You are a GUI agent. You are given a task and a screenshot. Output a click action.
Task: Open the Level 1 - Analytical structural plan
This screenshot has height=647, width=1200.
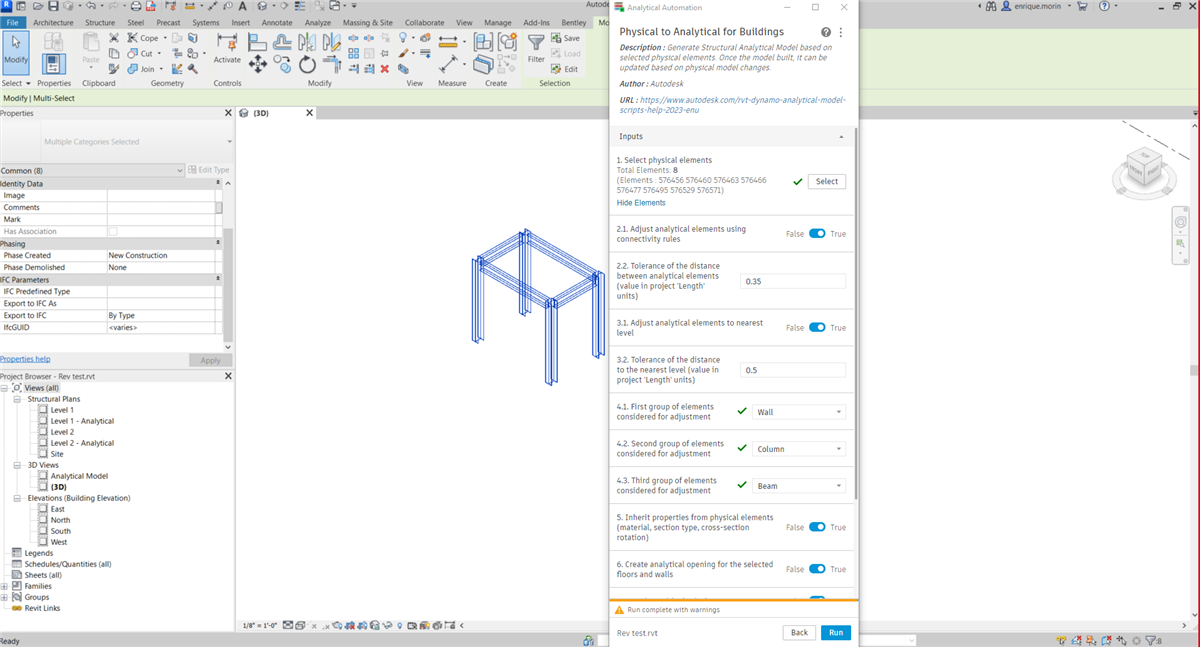[82, 421]
